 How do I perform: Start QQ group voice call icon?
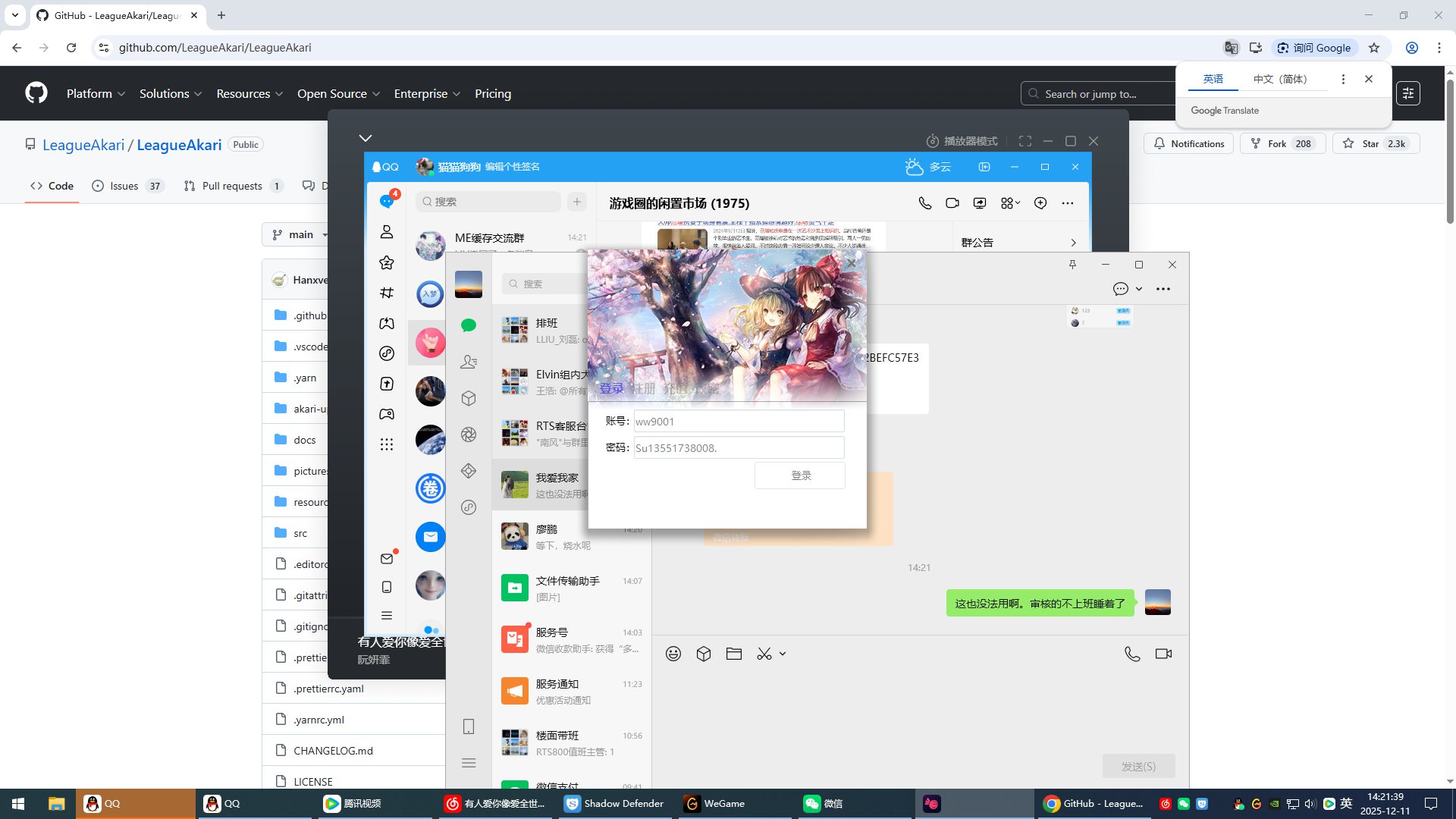924,203
